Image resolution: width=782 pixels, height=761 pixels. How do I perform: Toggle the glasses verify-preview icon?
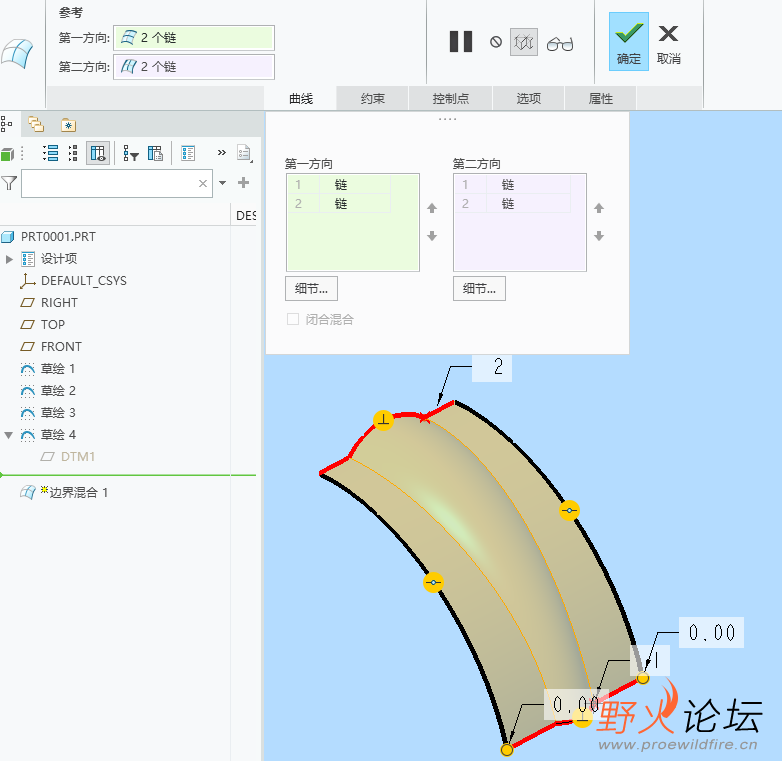(x=560, y=44)
